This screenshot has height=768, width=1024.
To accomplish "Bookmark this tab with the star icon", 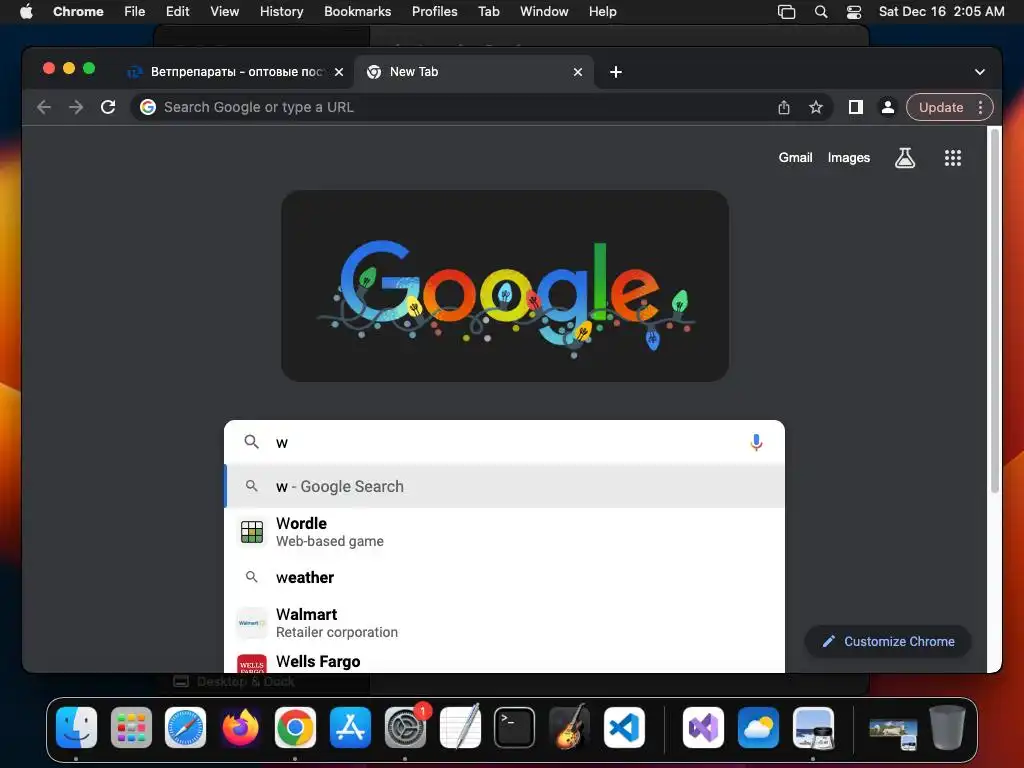I will coord(816,108).
